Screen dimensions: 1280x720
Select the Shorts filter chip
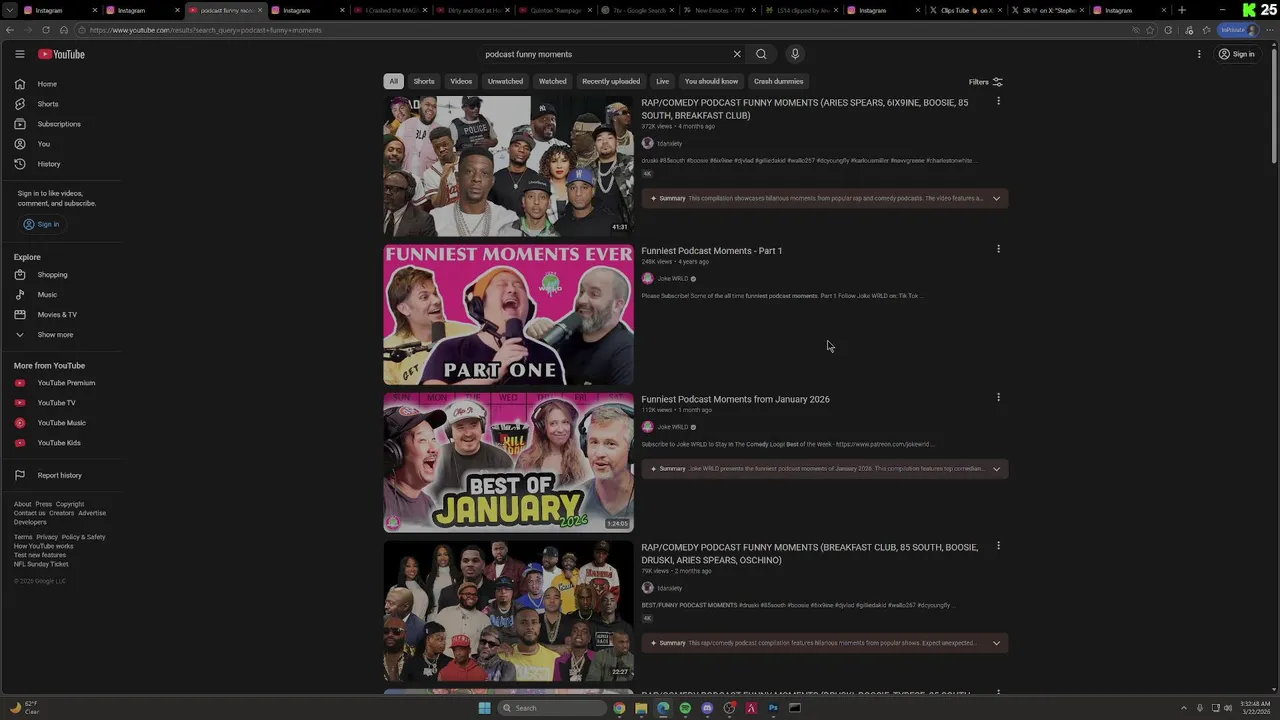coord(424,81)
